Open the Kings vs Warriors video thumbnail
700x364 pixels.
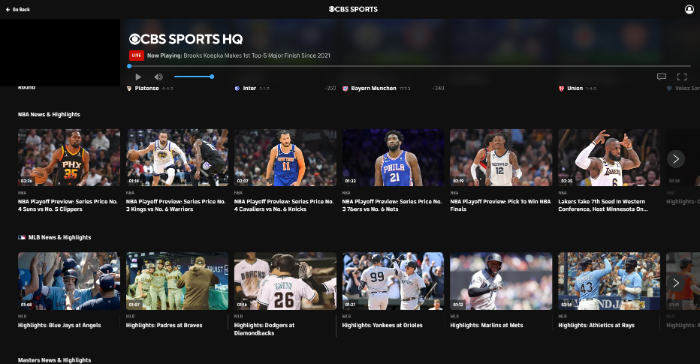177,157
